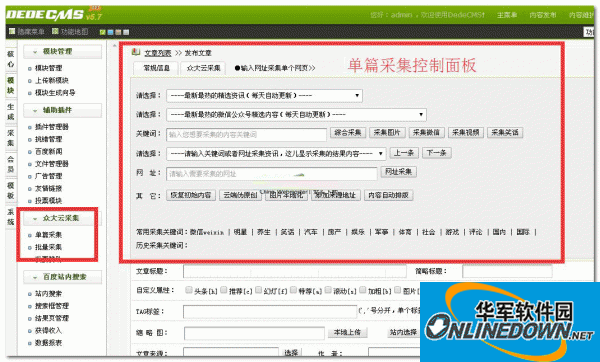Click the 采集视频 button

(466, 133)
